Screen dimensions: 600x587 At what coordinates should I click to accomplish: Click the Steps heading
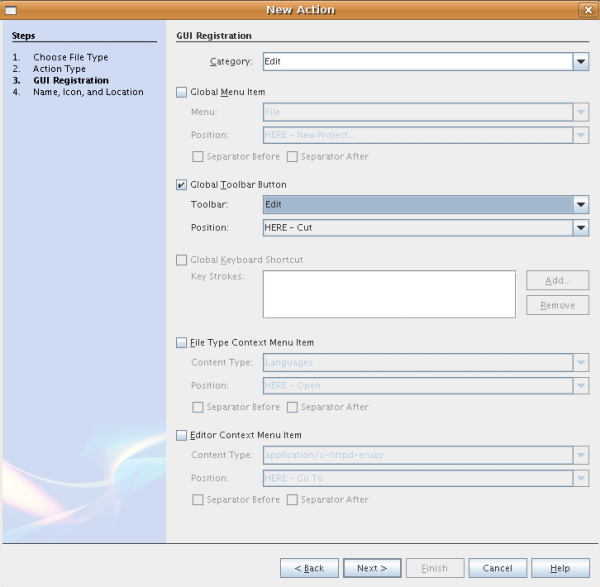23,36
